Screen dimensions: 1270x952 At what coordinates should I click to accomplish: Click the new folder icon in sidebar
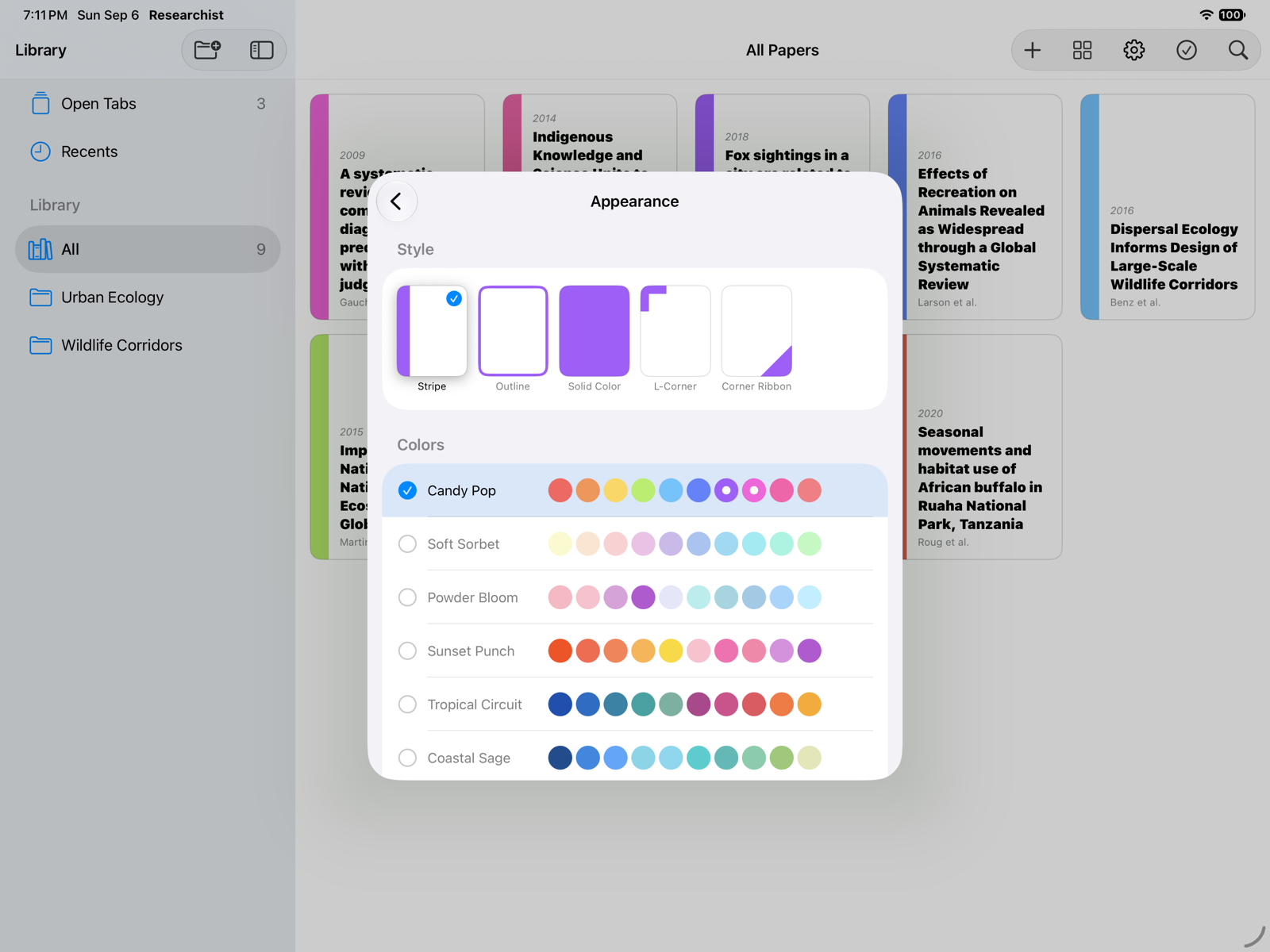(208, 50)
